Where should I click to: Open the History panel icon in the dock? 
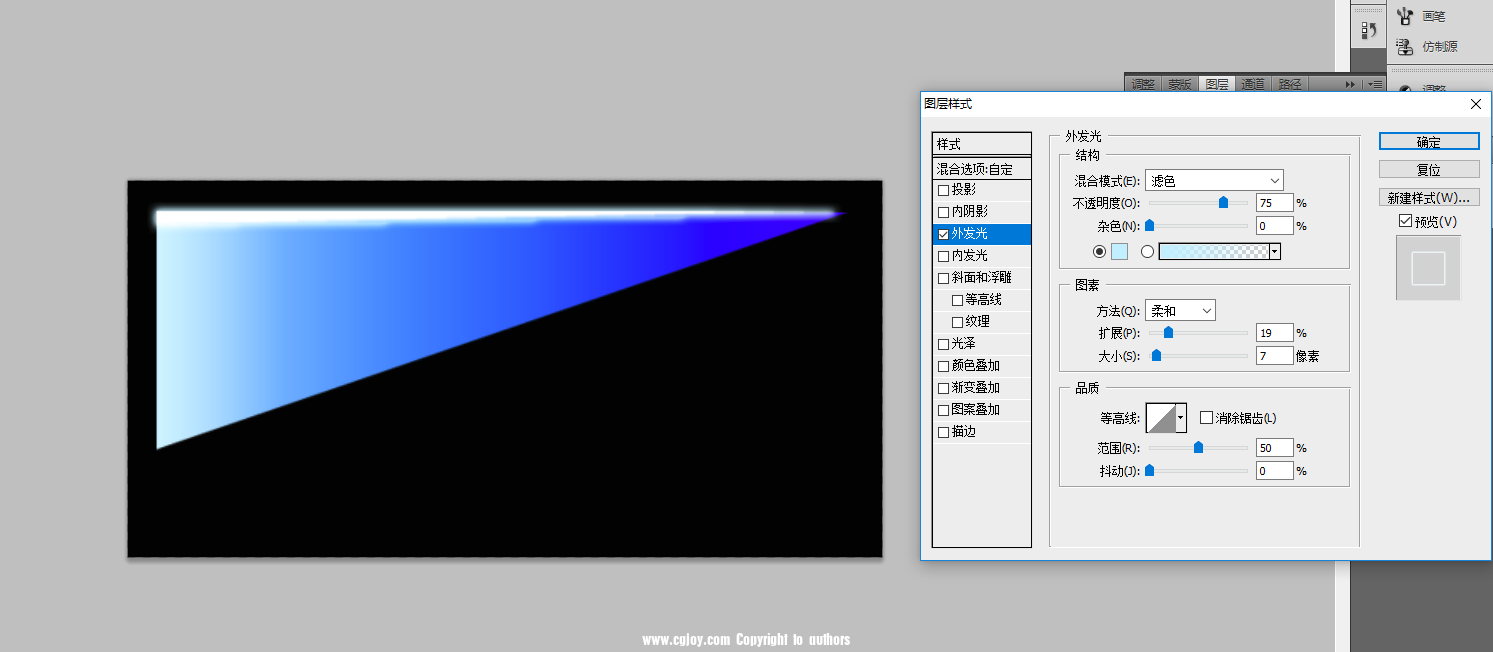[x=1368, y=31]
